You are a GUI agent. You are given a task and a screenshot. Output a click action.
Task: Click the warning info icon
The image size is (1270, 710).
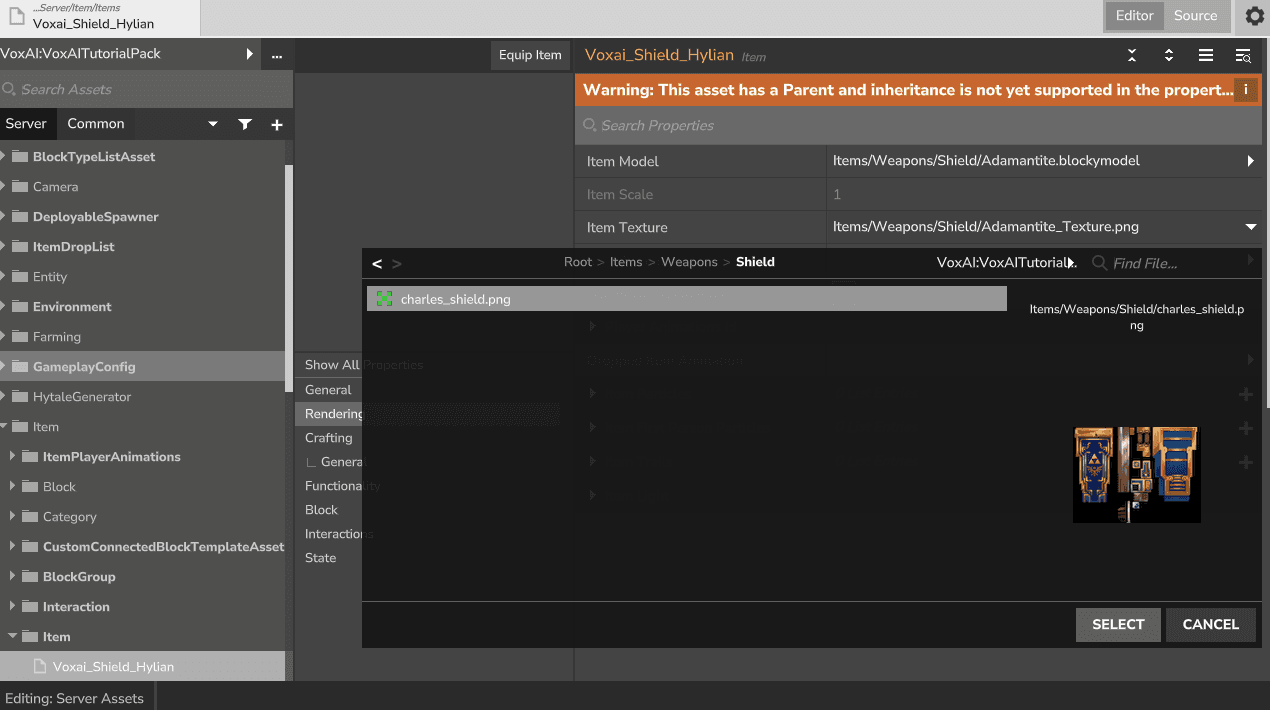(1246, 90)
